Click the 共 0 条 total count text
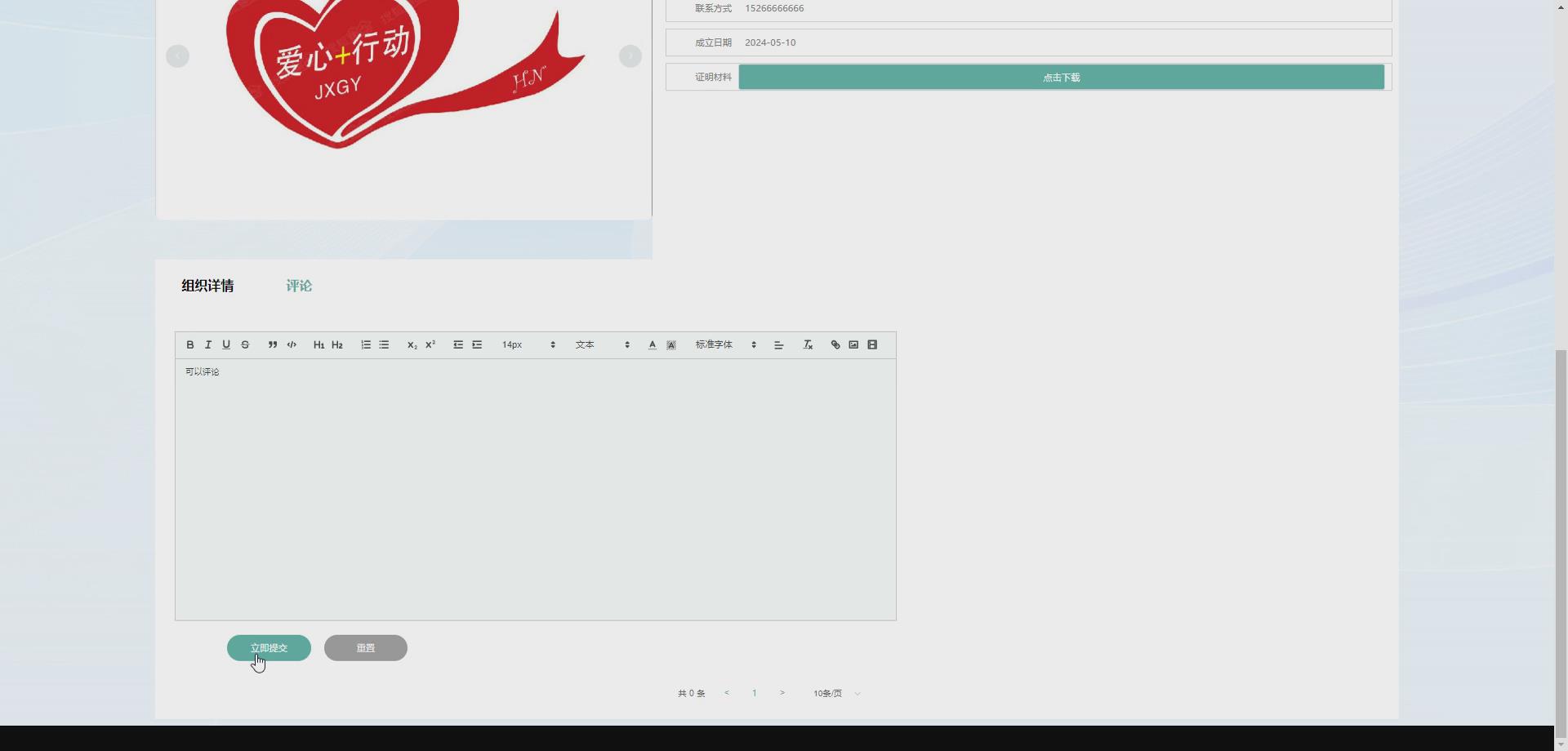Viewport: 1568px width, 751px height. [x=692, y=693]
